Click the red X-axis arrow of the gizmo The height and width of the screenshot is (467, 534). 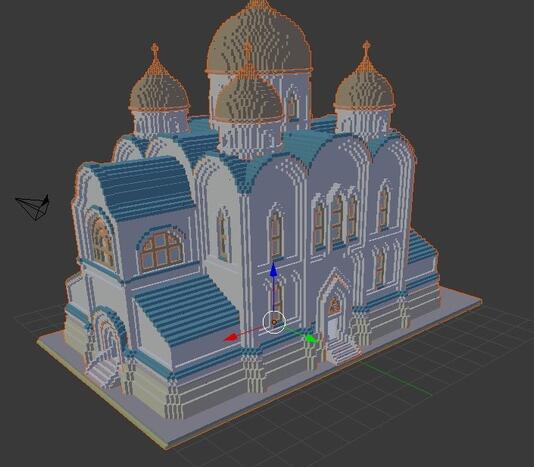231,338
